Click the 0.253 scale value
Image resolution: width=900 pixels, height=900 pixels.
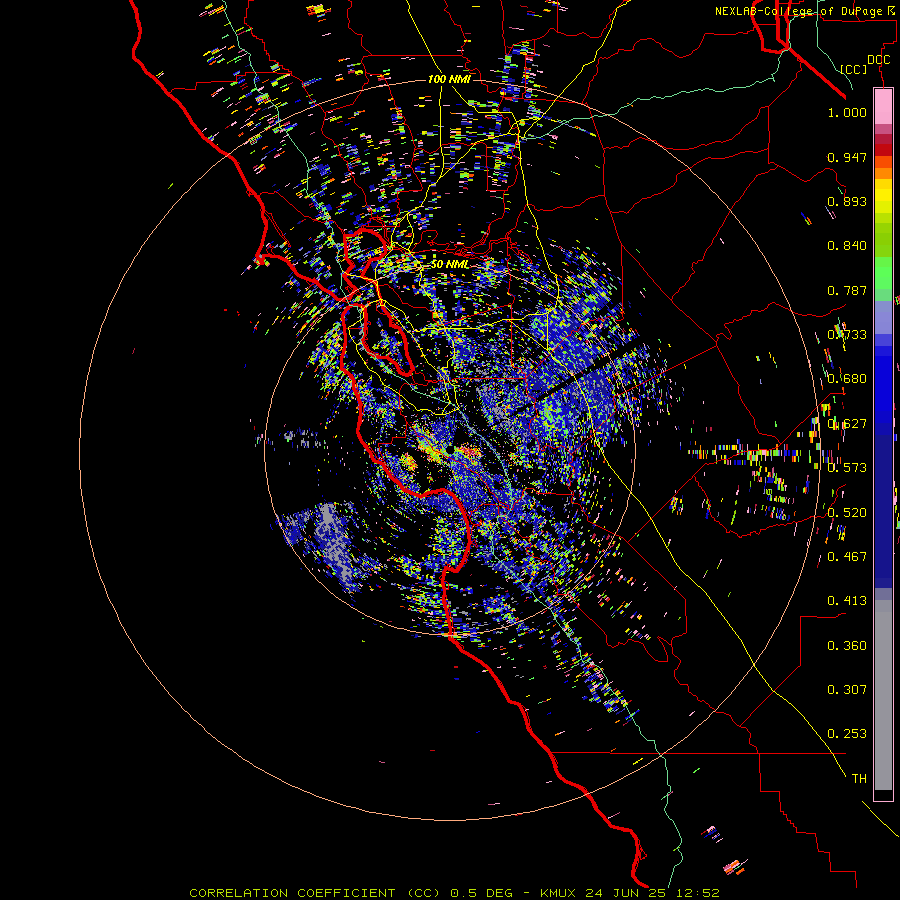tap(847, 734)
